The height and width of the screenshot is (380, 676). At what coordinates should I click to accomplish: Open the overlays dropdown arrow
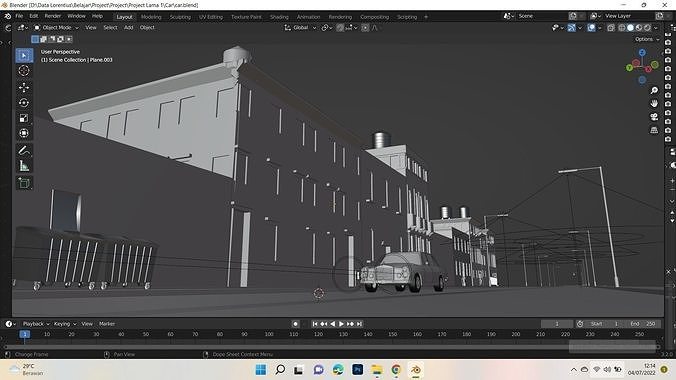tap(600, 28)
